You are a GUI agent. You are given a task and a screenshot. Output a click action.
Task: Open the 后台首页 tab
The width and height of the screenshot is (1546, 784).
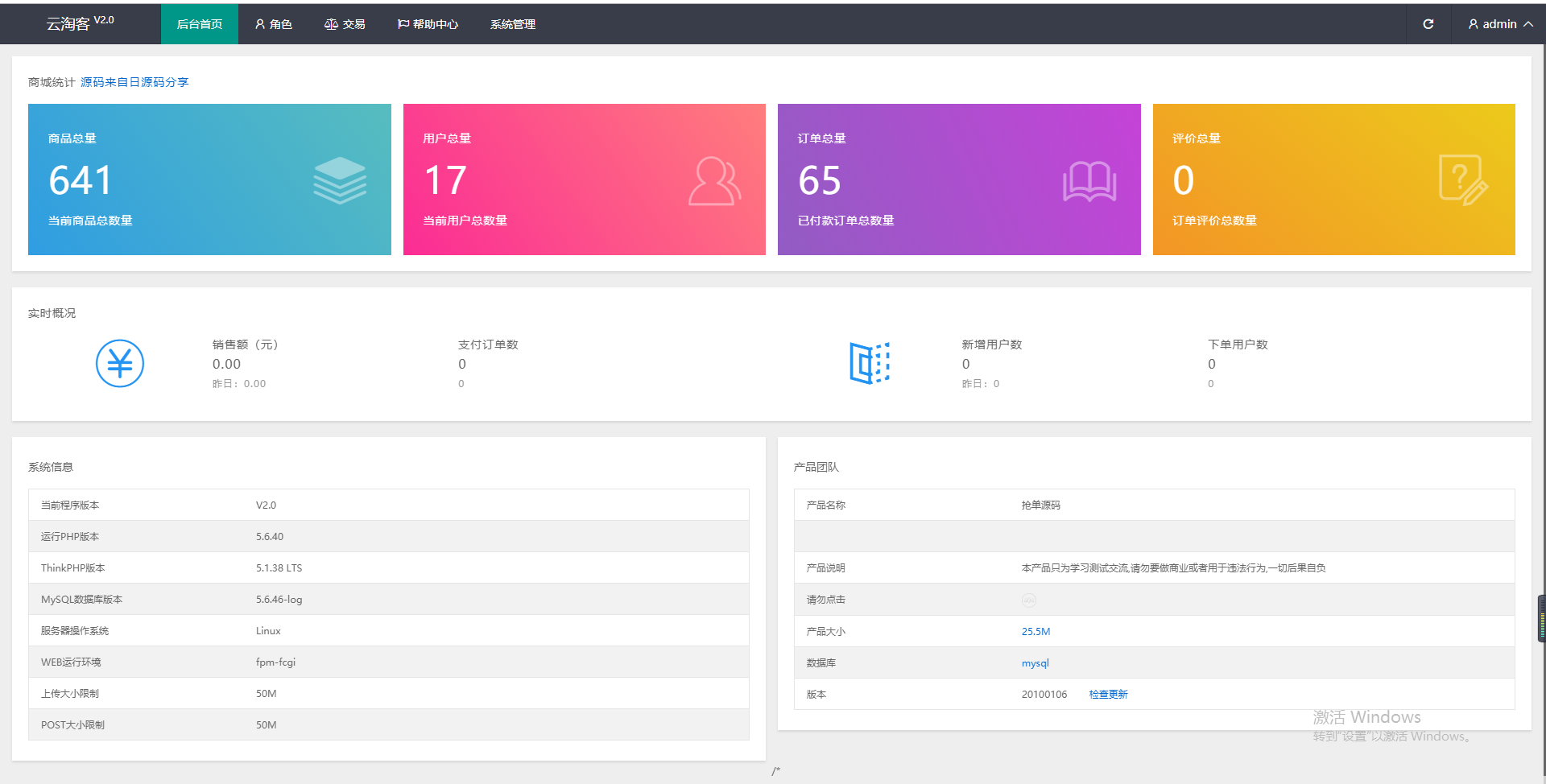point(200,24)
